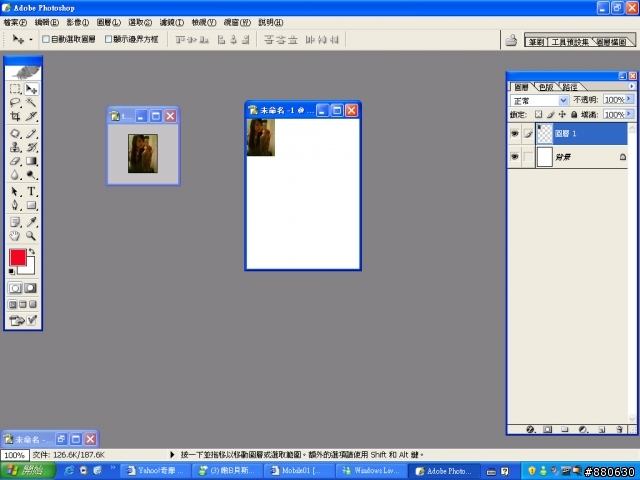640x480 pixels.
Task: Select the Eyedropper tool
Action: 31,222
